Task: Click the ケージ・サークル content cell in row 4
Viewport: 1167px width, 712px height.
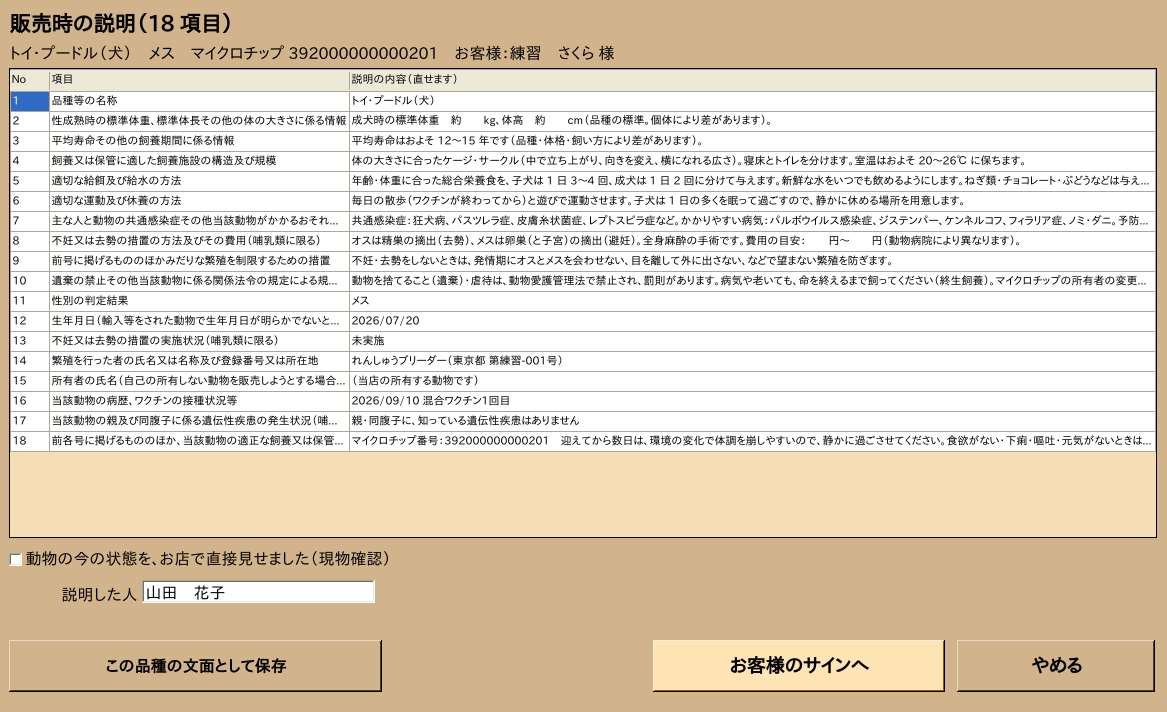Action: tap(752, 161)
